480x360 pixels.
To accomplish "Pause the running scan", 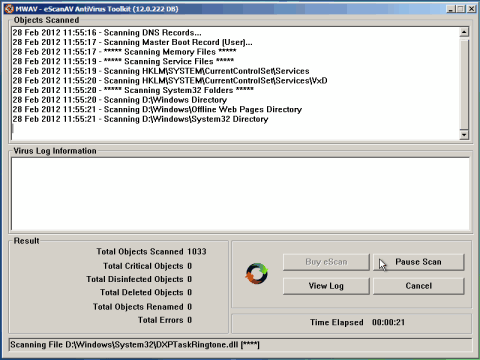I will (x=418, y=262).
